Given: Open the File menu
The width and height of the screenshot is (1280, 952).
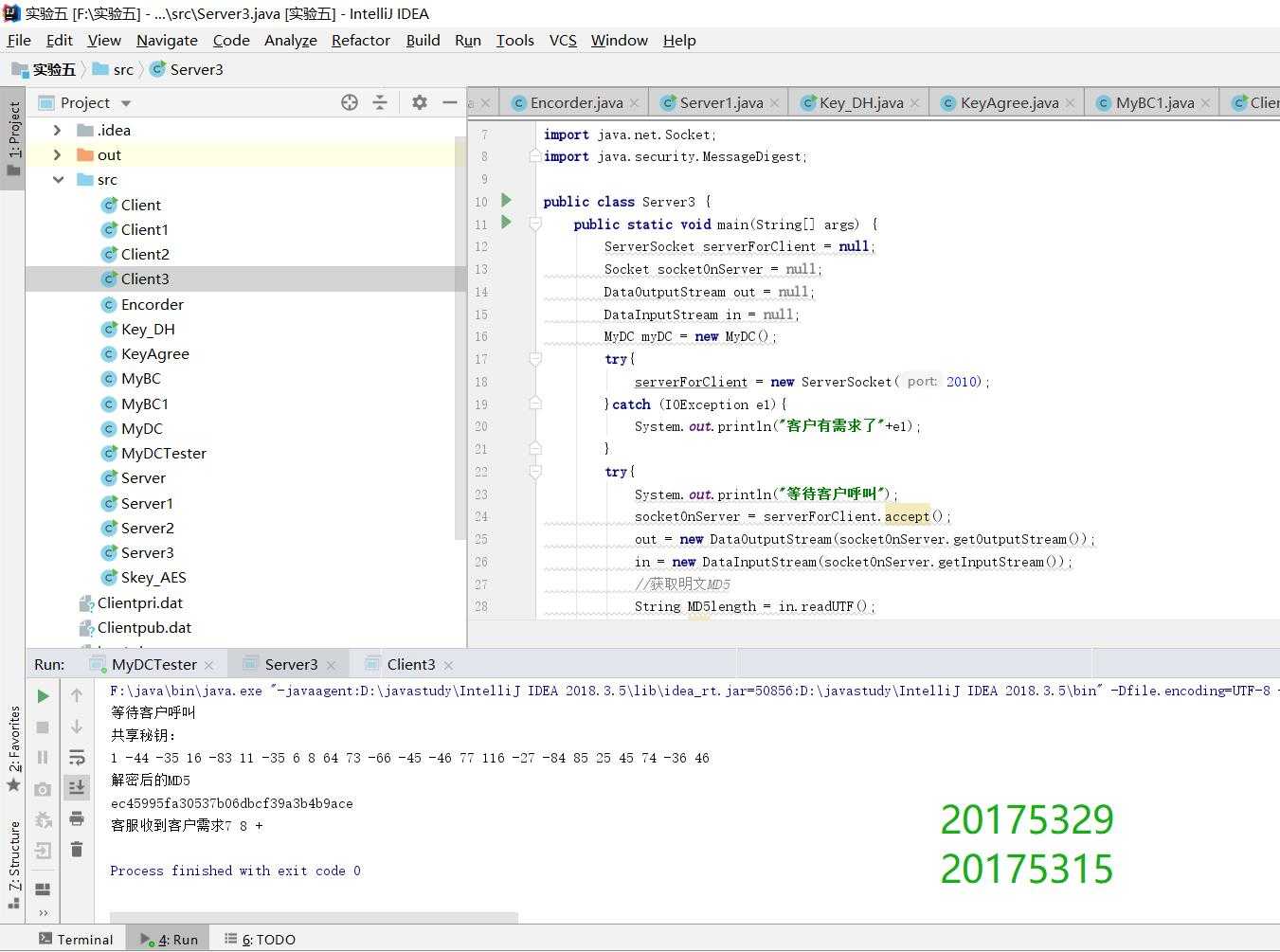Looking at the screenshot, I should [19, 40].
